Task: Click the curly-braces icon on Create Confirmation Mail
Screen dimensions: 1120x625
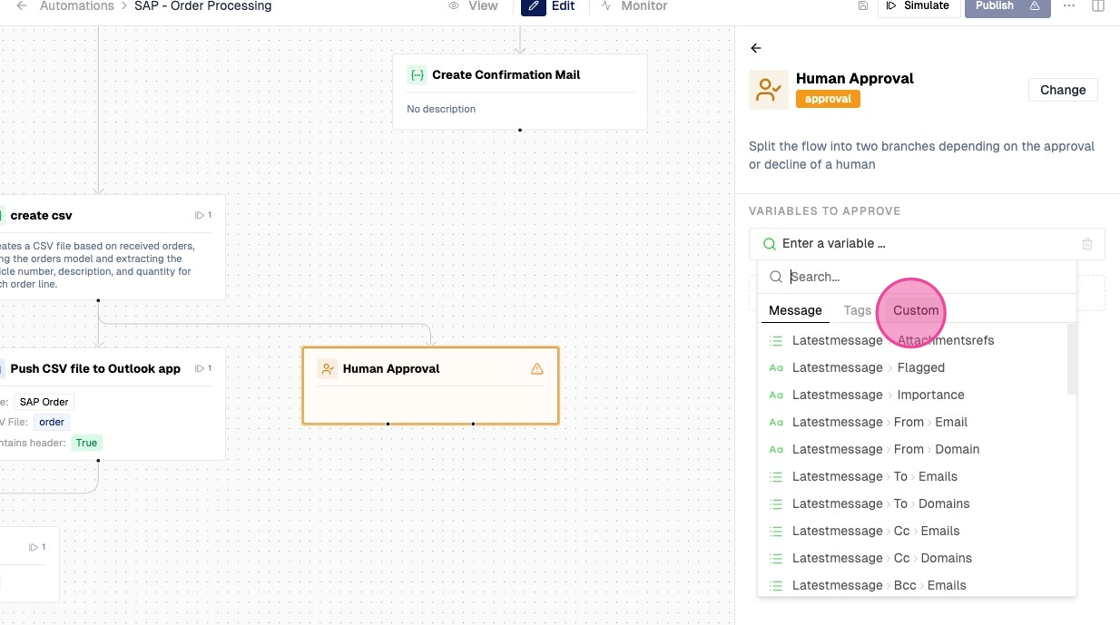Action: pyautogui.click(x=417, y=75)
